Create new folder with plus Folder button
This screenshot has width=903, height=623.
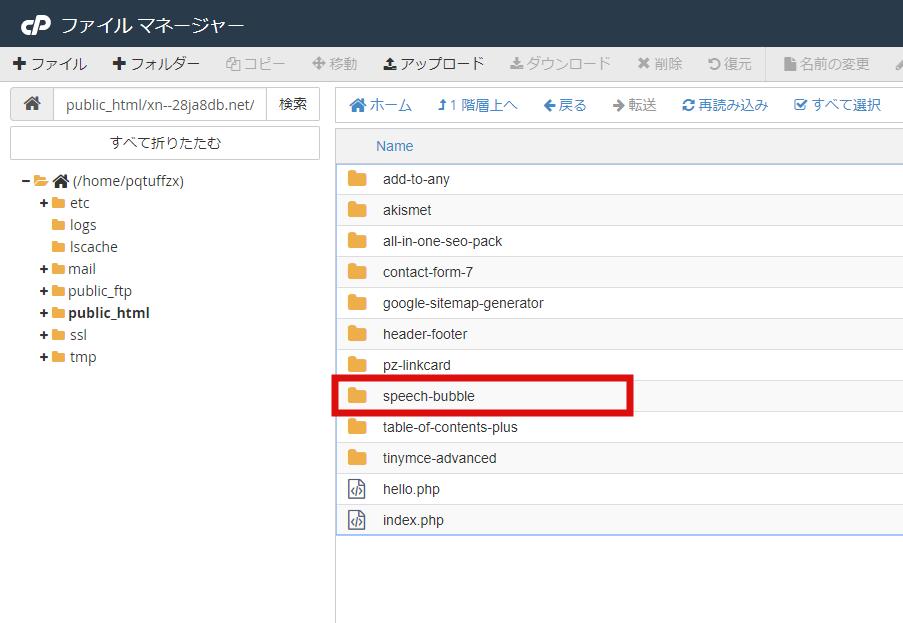[x=156, y=64]
